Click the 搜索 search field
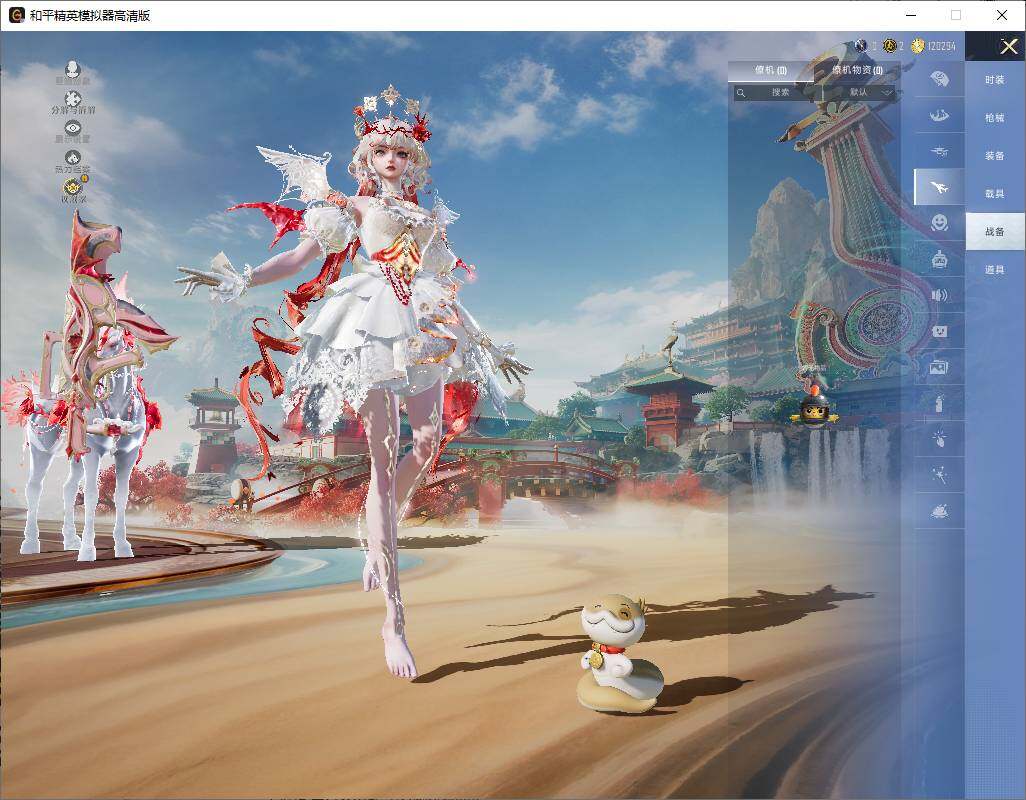1026x800 pixels. pyautogui.click(x=776, y=92)
